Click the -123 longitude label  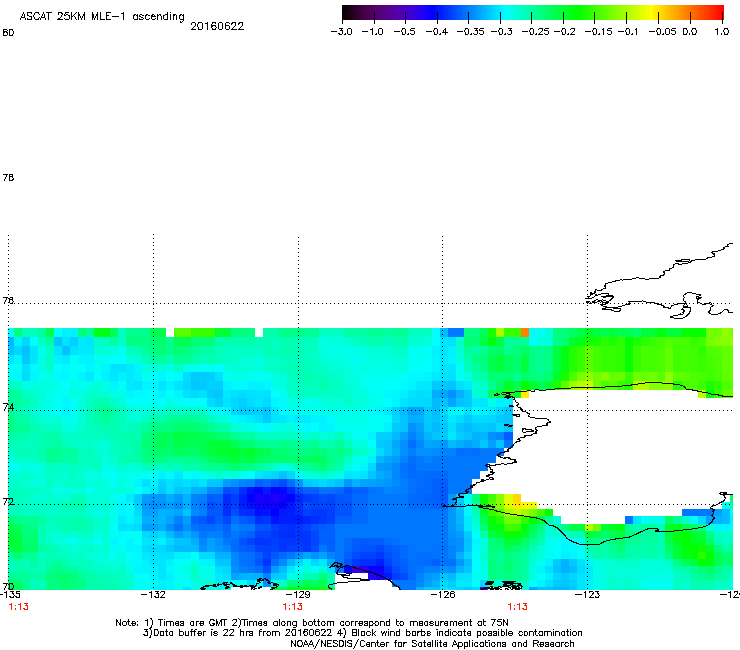pos(588,595)
